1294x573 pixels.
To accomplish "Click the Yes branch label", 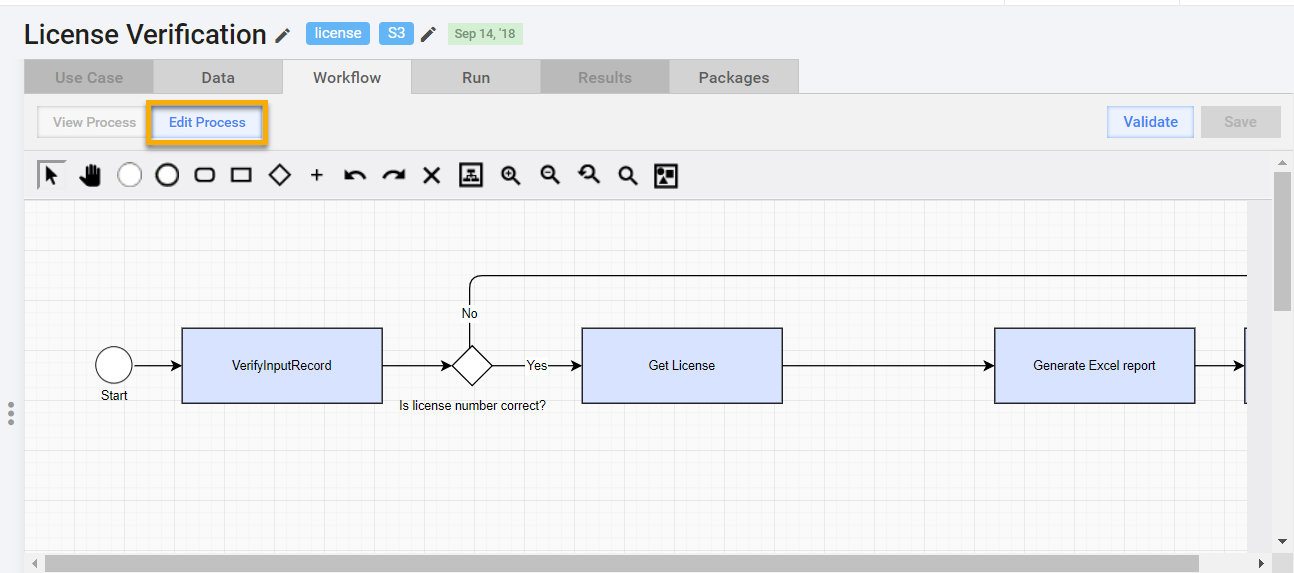I will point(537,365).
